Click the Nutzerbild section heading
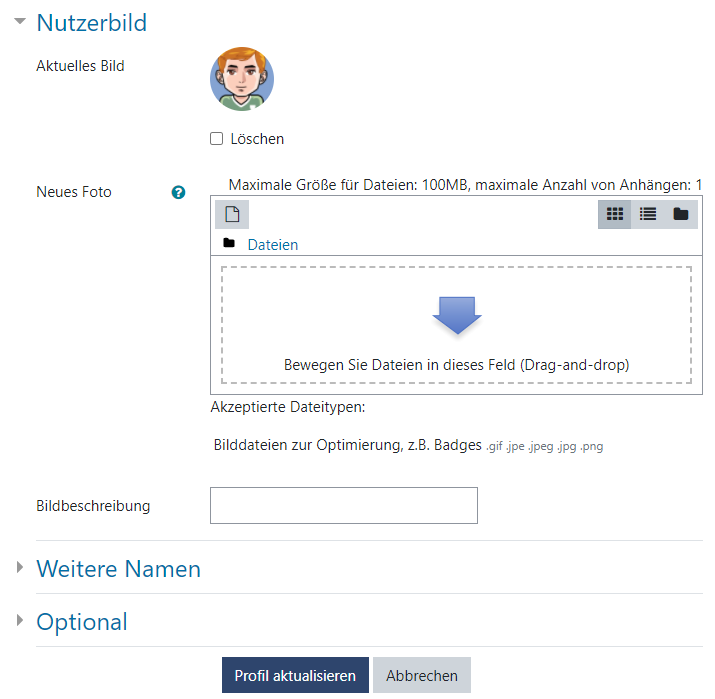 pos(91,22)
